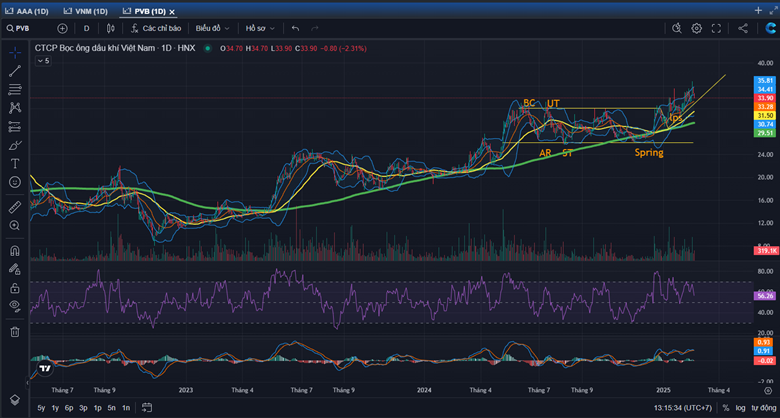The image size is (780, 418).
Task: Set time range to 1y
Action: tap(55, 408)
